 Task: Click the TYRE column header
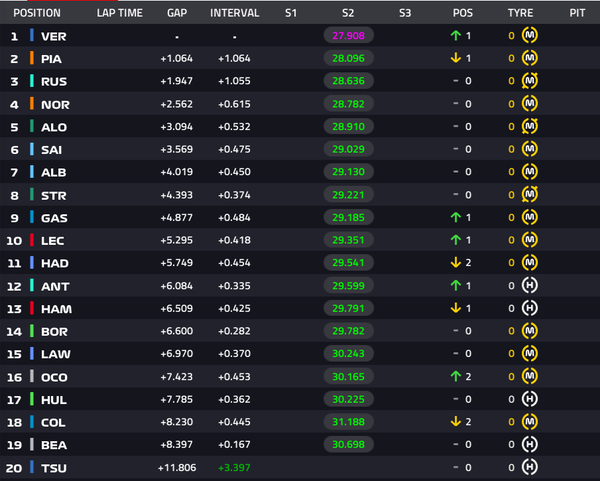520,13
